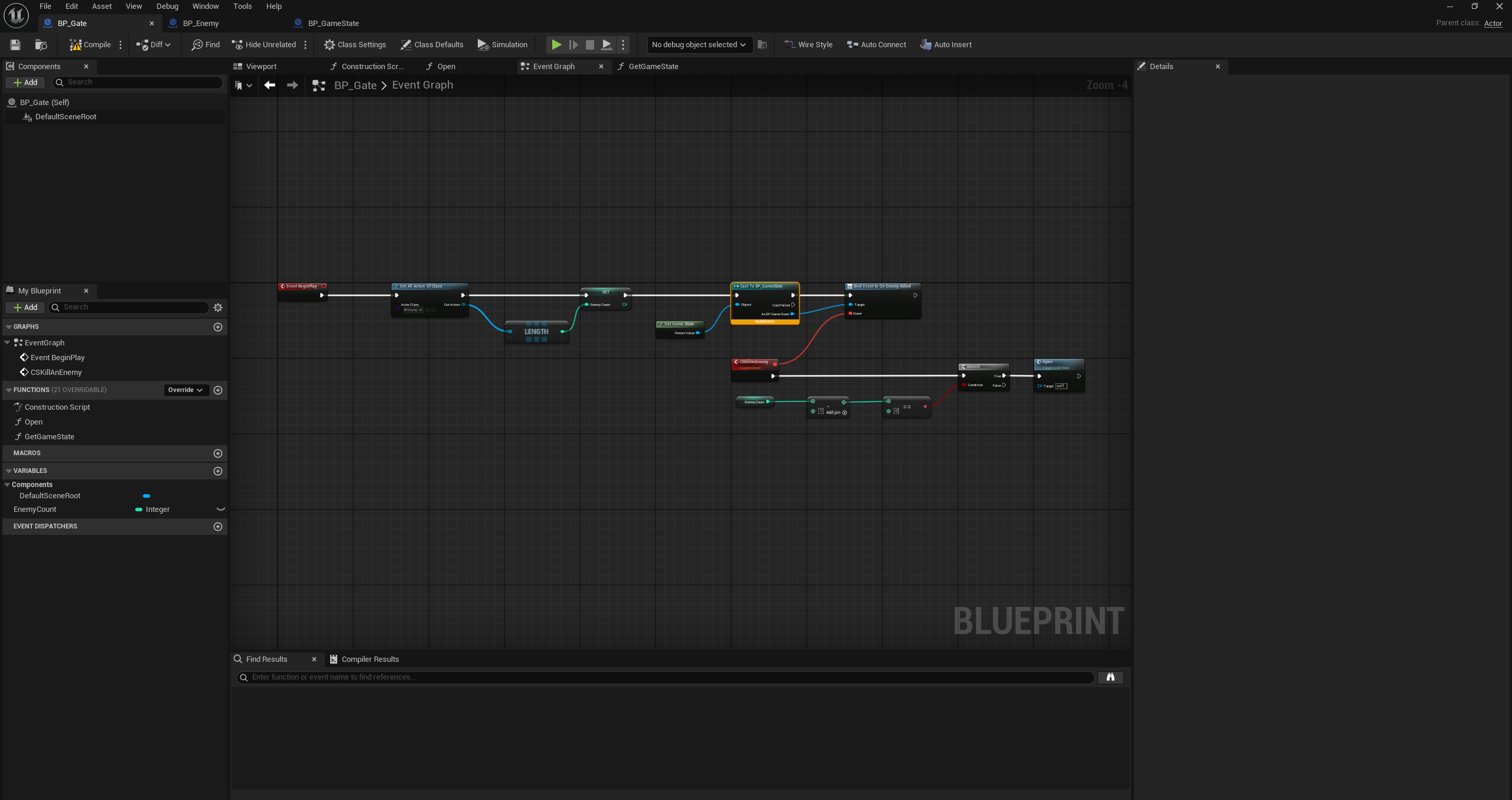Click the navigate back arrow

point(270,86)
